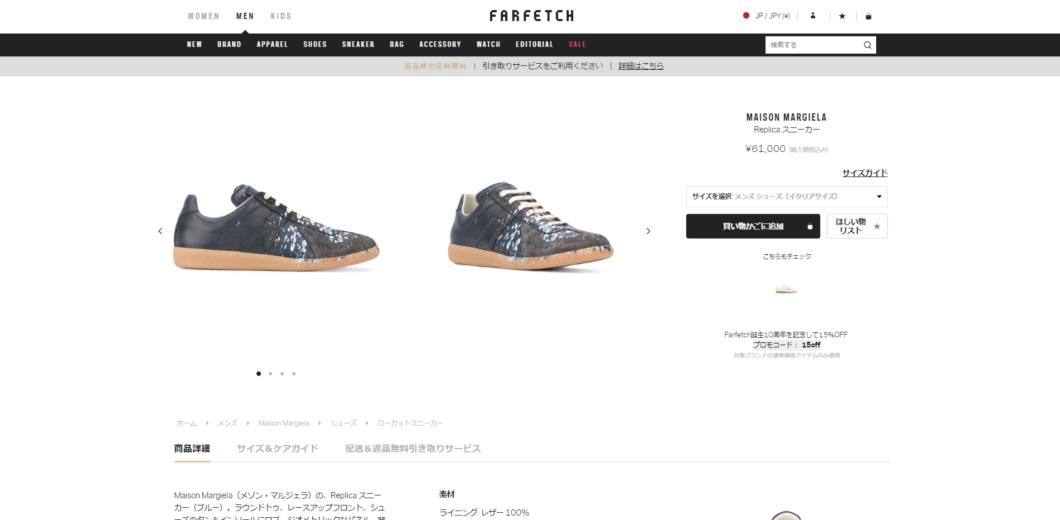Viewport: 1060px width, 520px height.
Task: Select the third image carousel dot
Action: [282, 373]
